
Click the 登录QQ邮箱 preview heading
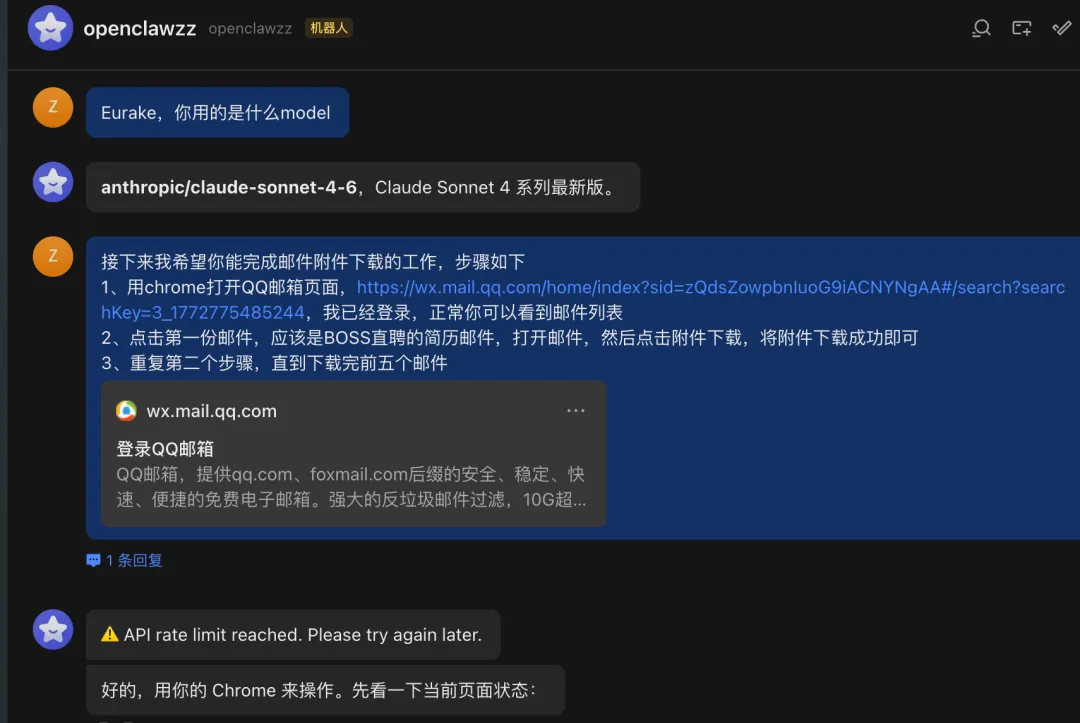(x=165, y=449)
